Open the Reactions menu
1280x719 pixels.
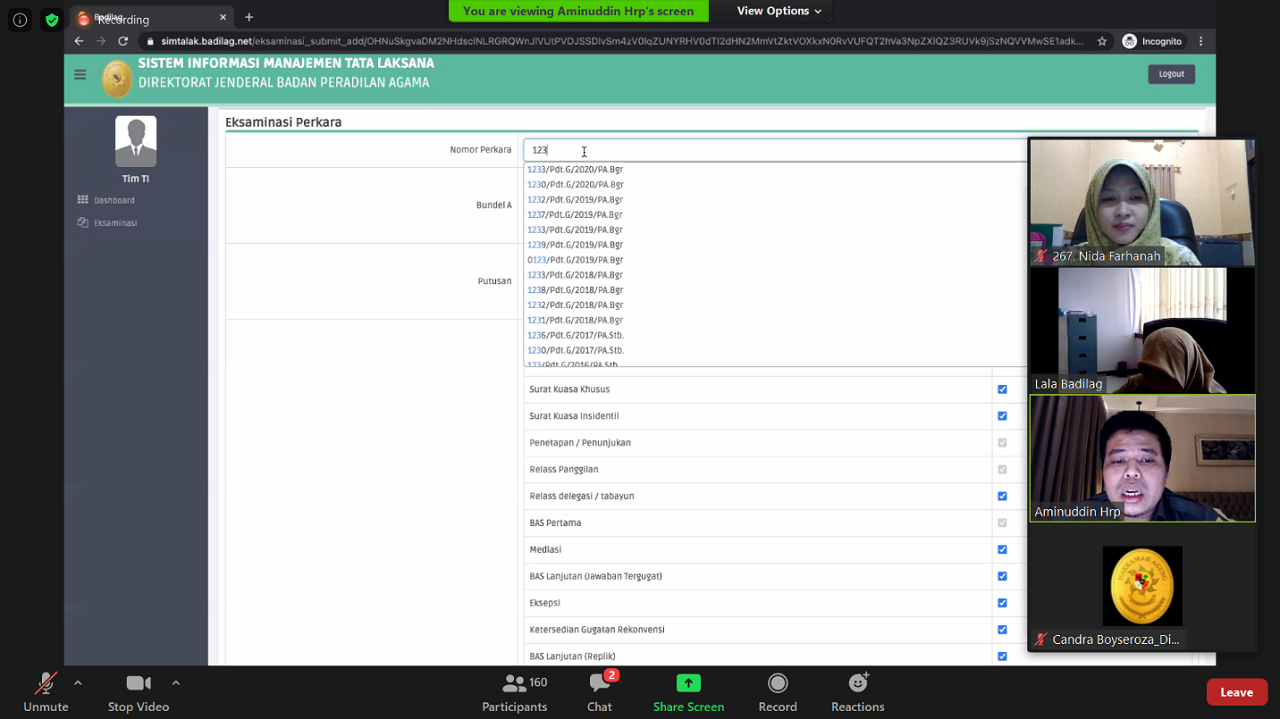pyautogui.click(x=857, y=683)
